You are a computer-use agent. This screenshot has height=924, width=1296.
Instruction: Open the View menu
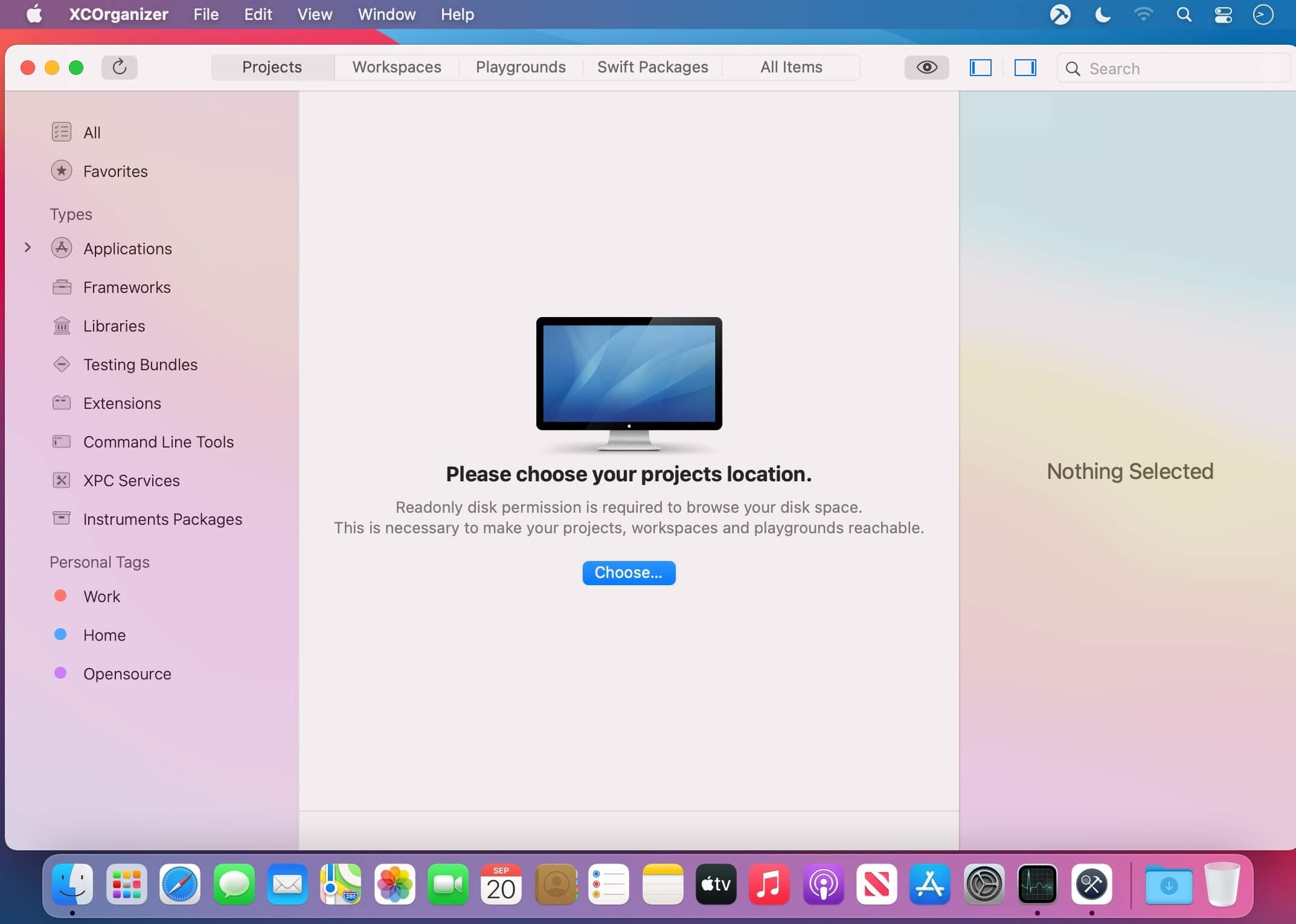click(x=315, y=14)
